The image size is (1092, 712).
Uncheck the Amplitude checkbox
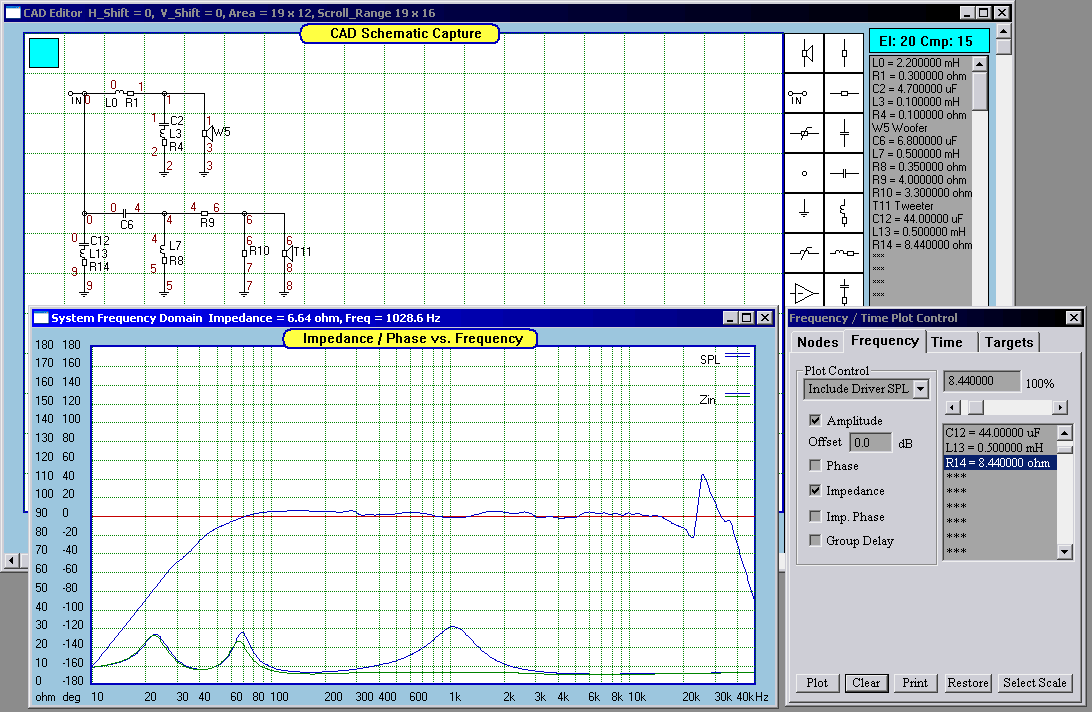(815, 421)
